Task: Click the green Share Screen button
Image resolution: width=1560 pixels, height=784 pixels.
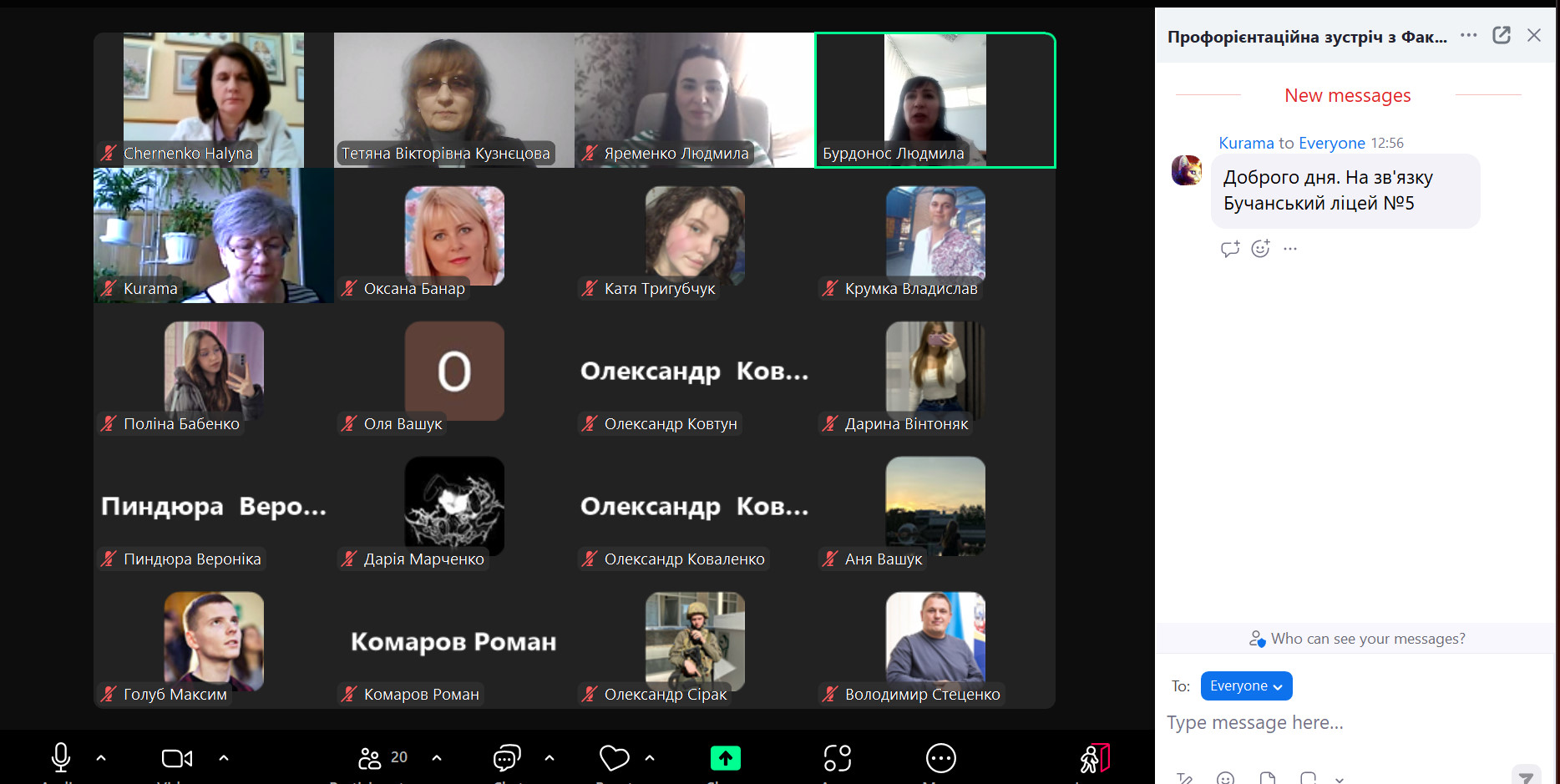Action: tap(726, 758)
